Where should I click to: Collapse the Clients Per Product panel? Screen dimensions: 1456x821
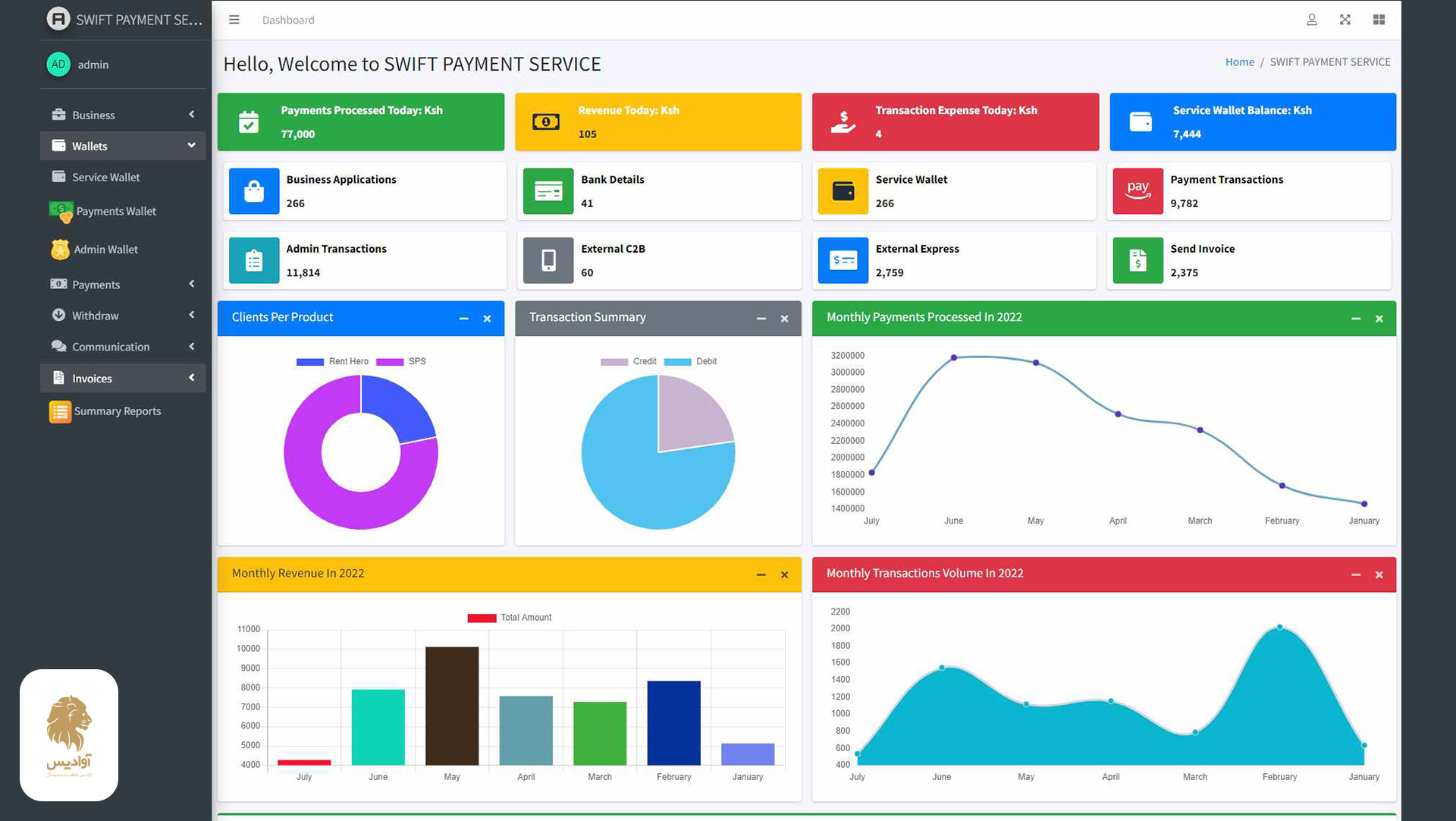(463, 319)
